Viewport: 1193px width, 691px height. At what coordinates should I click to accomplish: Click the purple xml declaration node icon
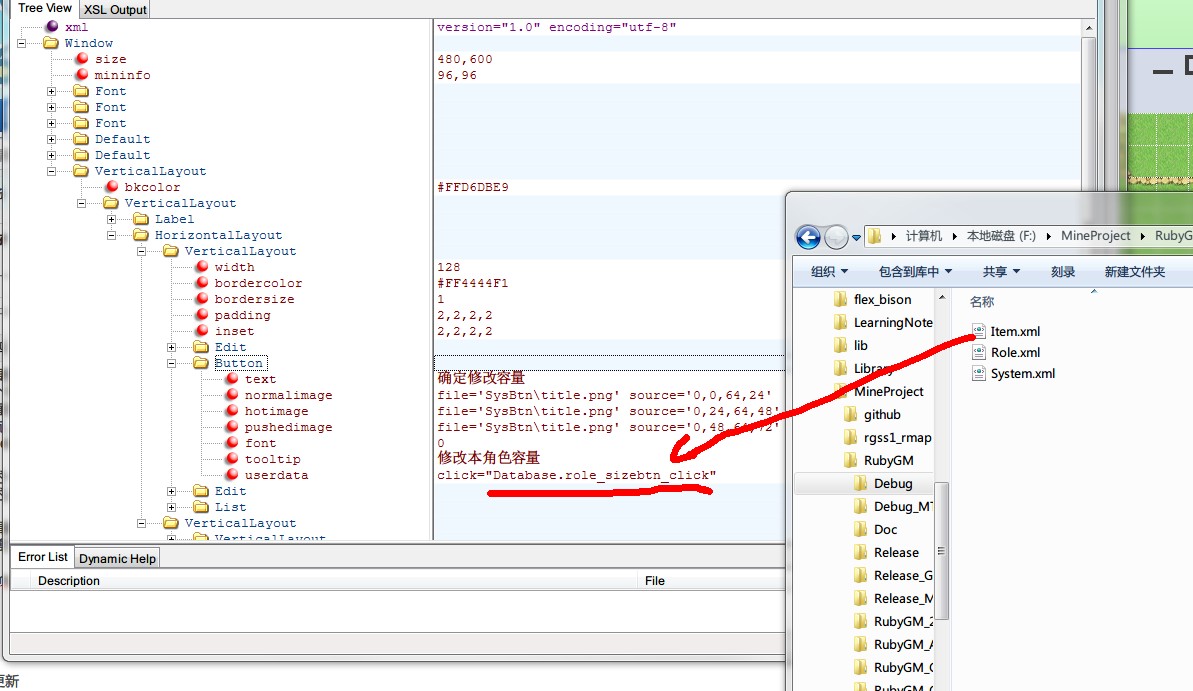click(x=52, y=27)
